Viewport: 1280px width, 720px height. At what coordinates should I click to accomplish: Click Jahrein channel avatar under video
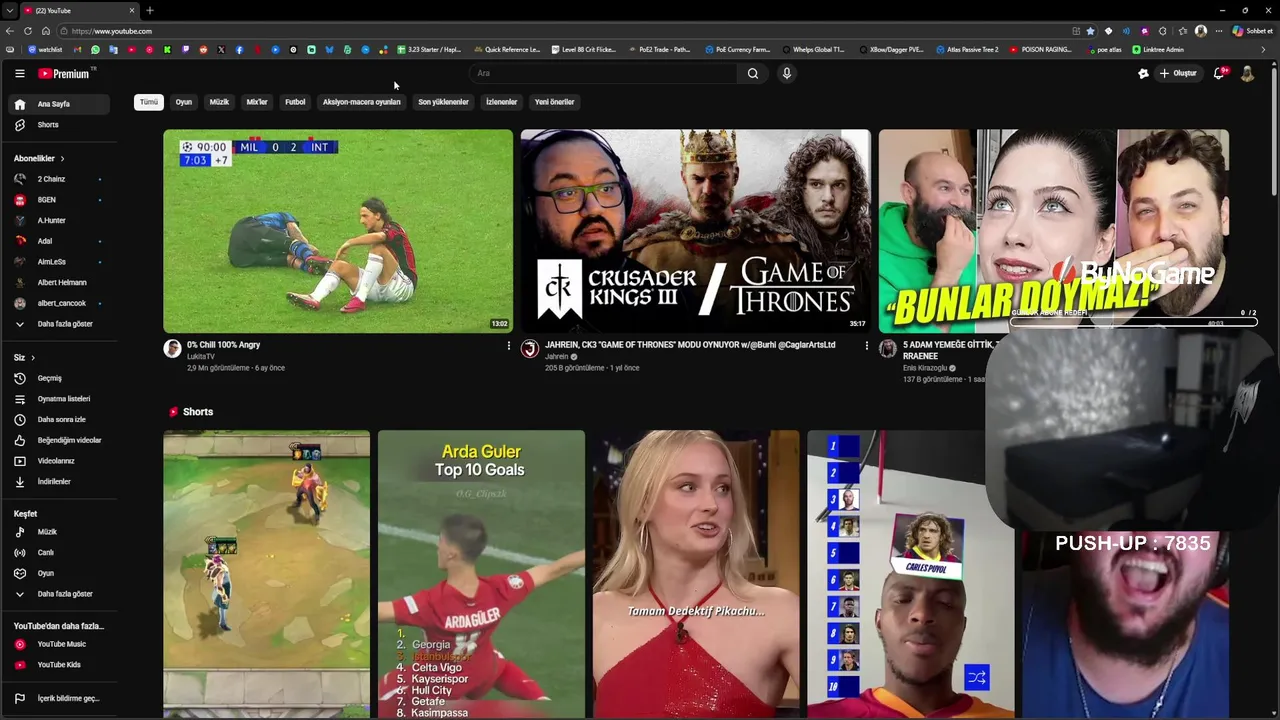point(530,348)
